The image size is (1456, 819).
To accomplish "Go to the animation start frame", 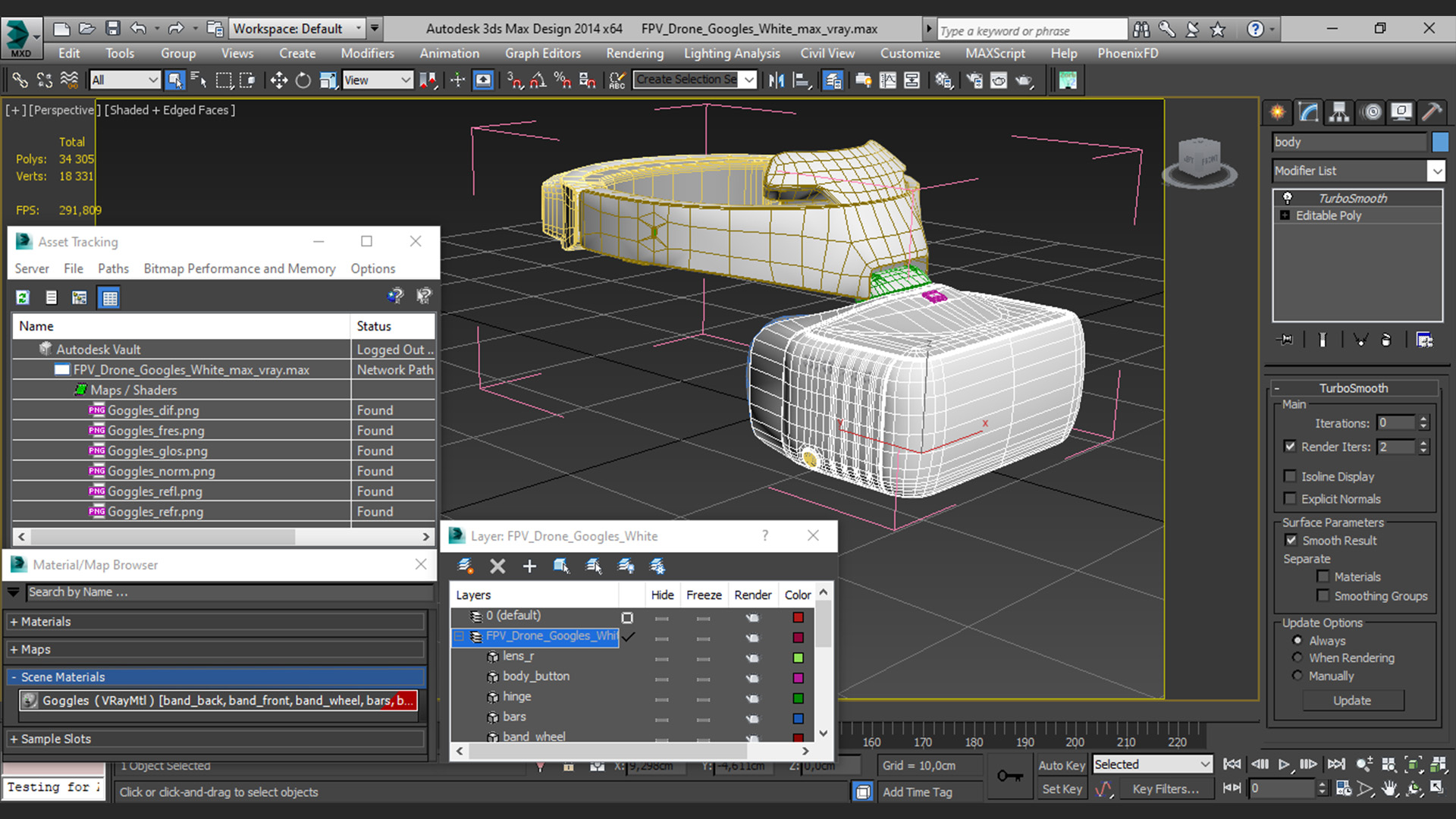I will (1232, 764).
